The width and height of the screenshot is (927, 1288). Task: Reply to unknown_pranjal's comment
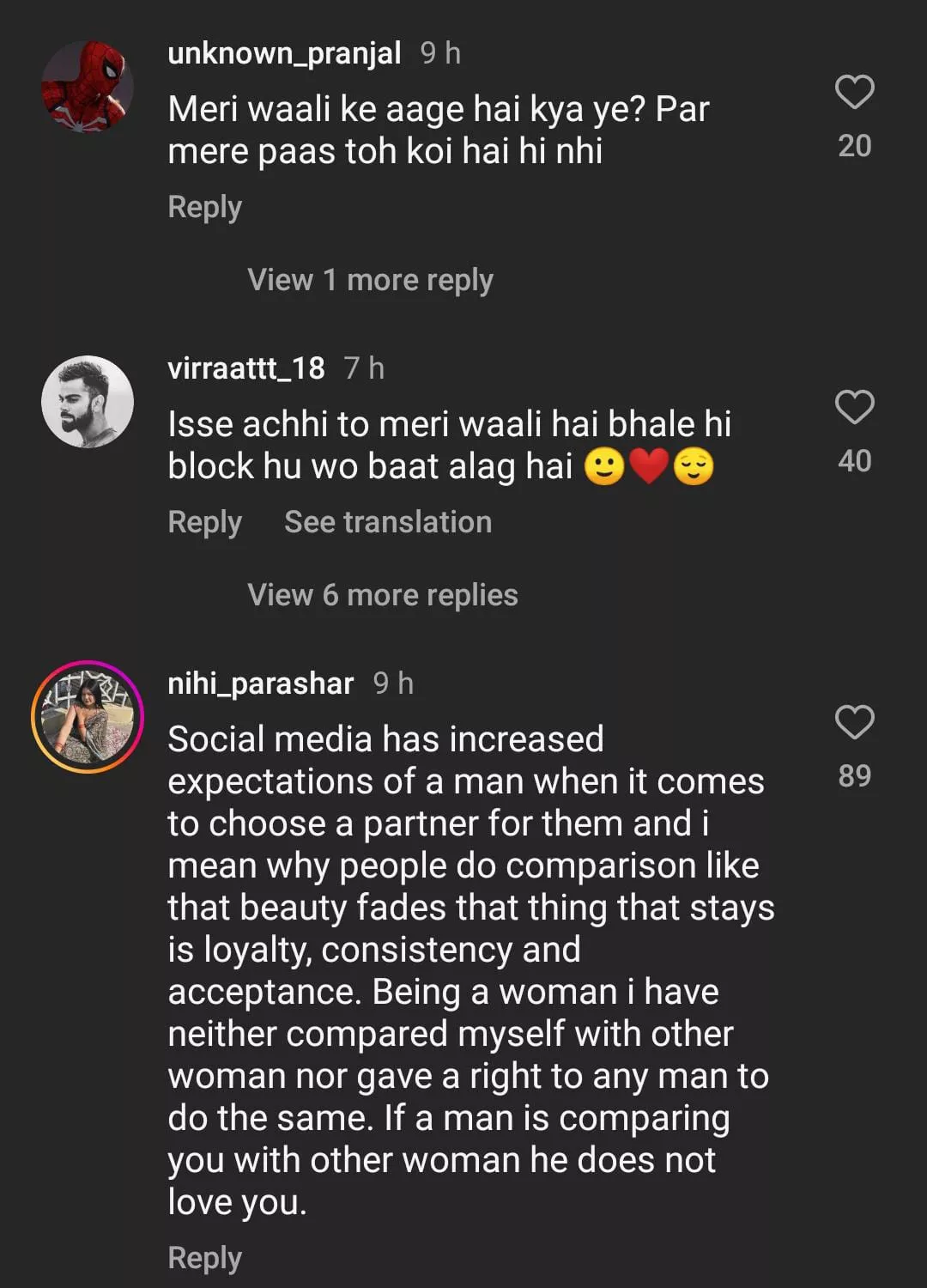(x=204, y=207)
